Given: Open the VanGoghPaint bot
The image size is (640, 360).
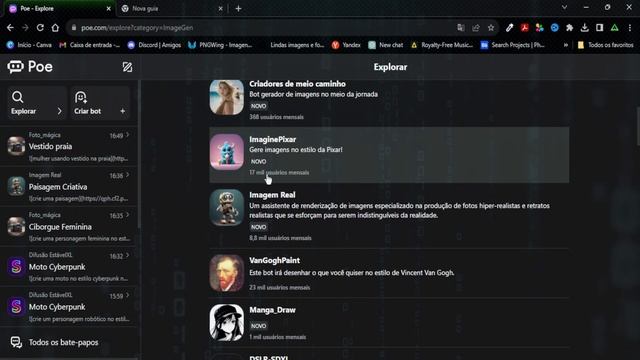Looking at the screenshot, I should click(389, 273).
